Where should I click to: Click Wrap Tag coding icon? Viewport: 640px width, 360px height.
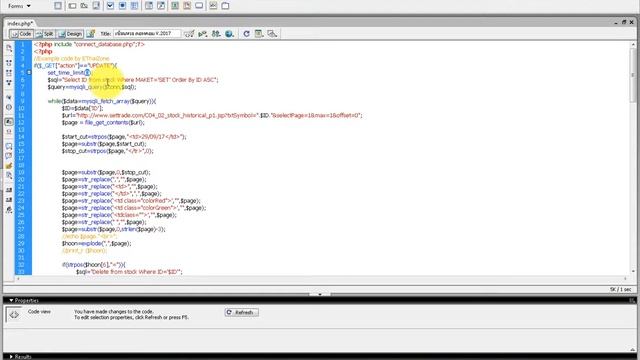pos(9,166)
